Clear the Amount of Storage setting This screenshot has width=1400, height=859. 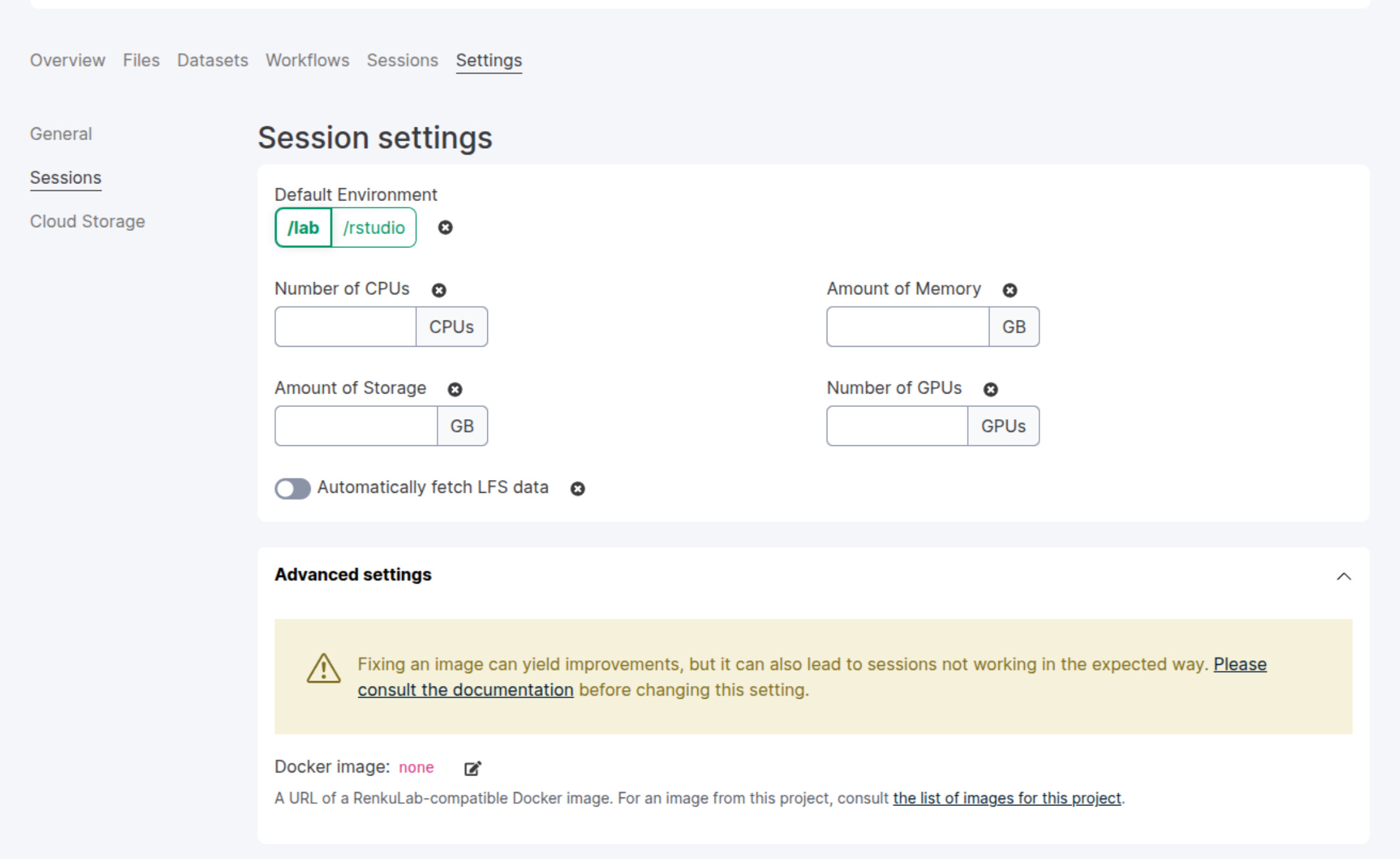click(454, 389)
